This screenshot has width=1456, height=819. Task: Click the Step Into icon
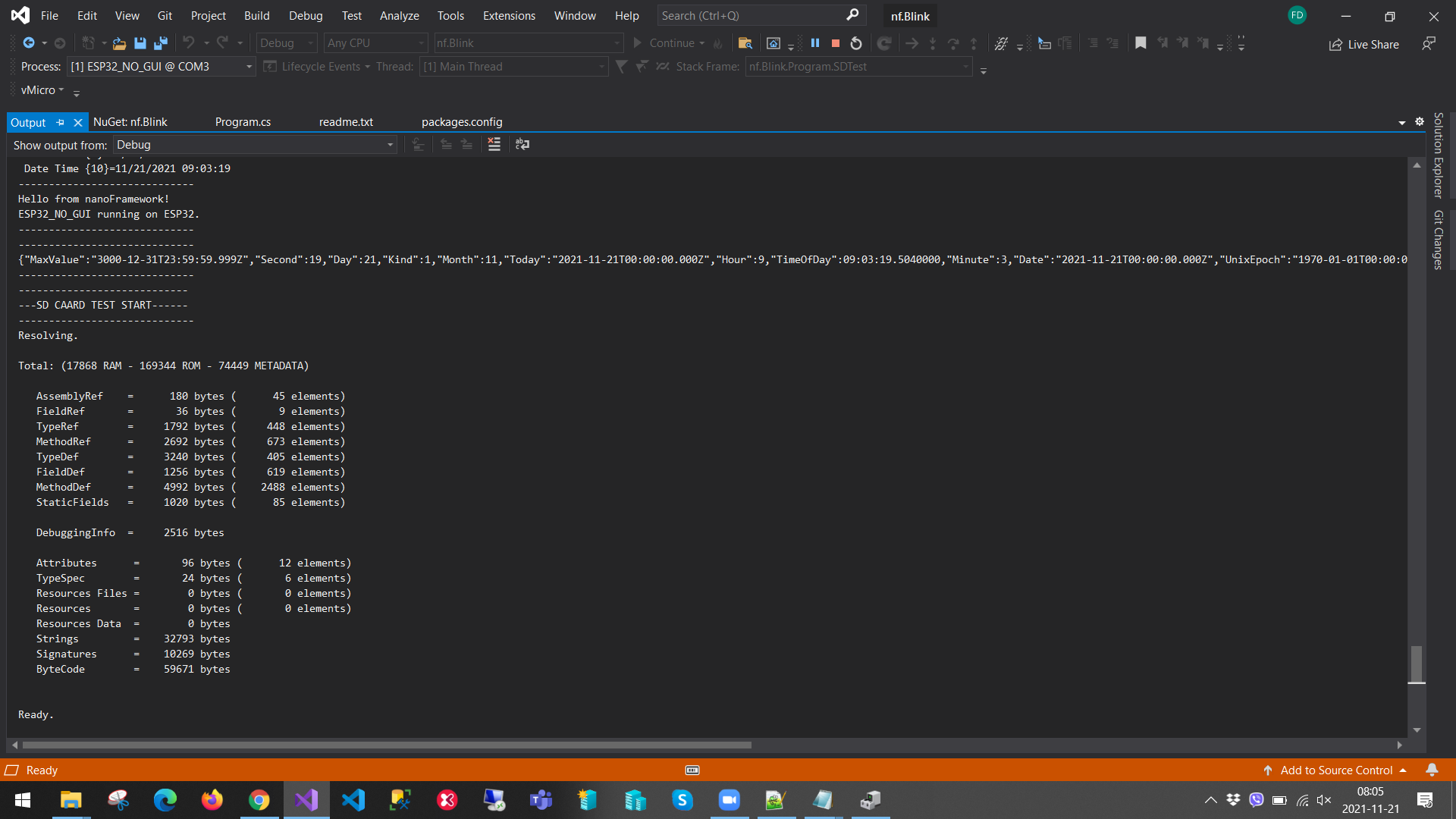tap(933, 43)
